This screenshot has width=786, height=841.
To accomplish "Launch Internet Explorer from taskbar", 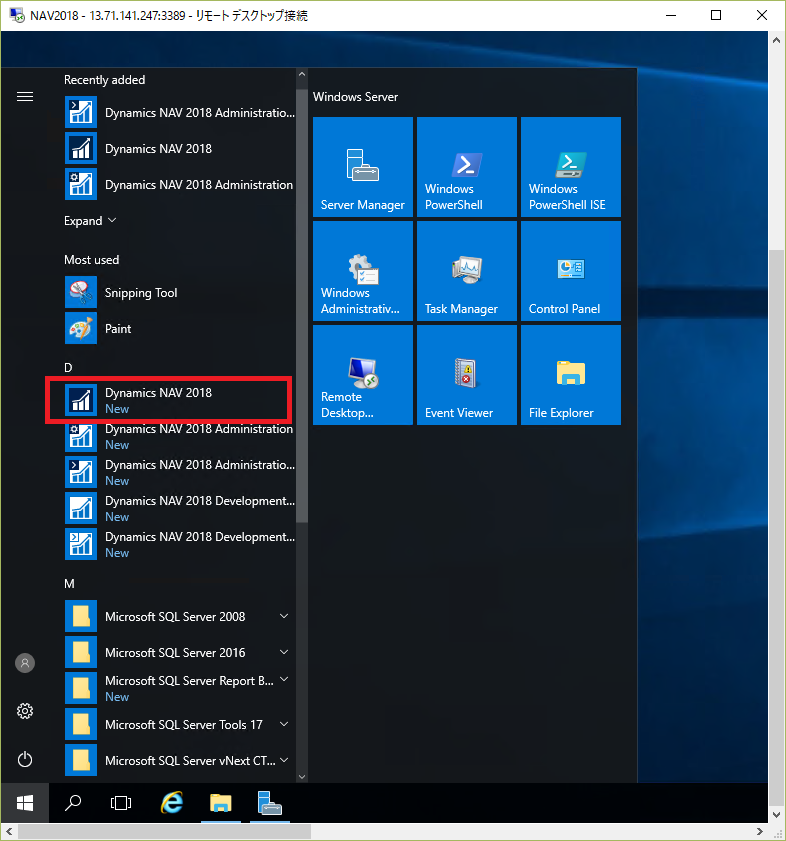I will [172, 803].
